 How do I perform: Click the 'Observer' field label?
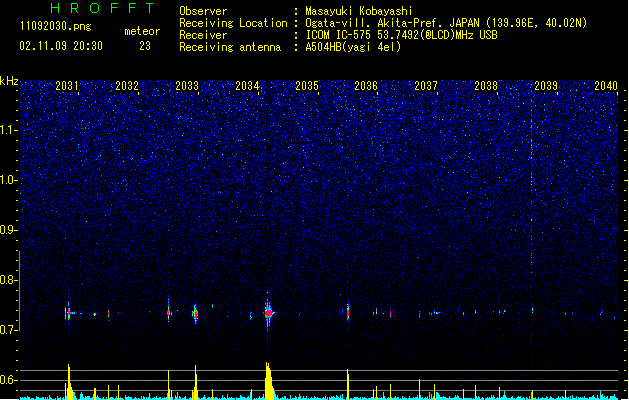point(203,11)
